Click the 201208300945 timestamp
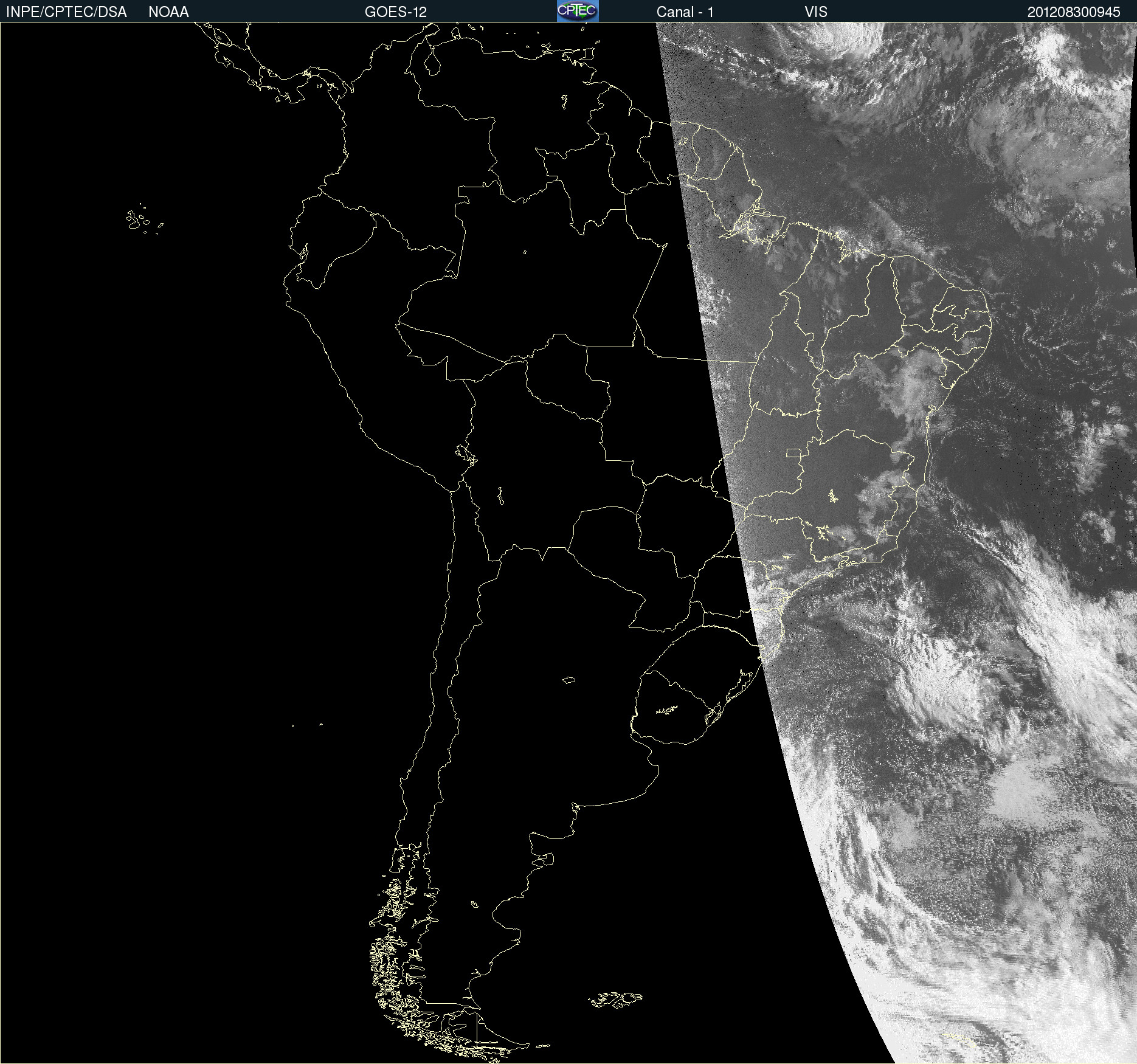This screenshot has width=1137, height=1064. 1074,12
